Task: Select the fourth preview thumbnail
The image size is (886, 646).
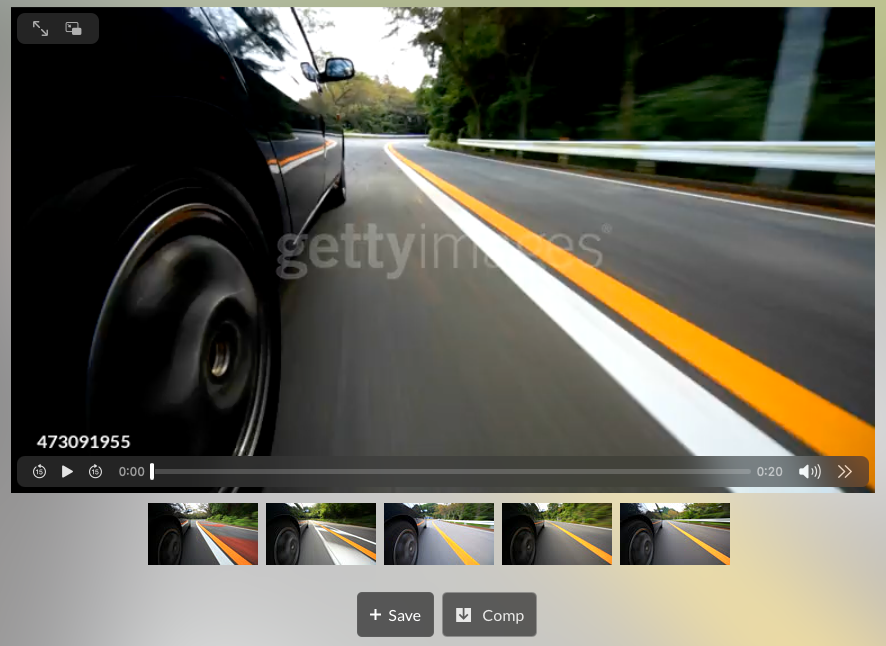Action: (x=557, y=534)
